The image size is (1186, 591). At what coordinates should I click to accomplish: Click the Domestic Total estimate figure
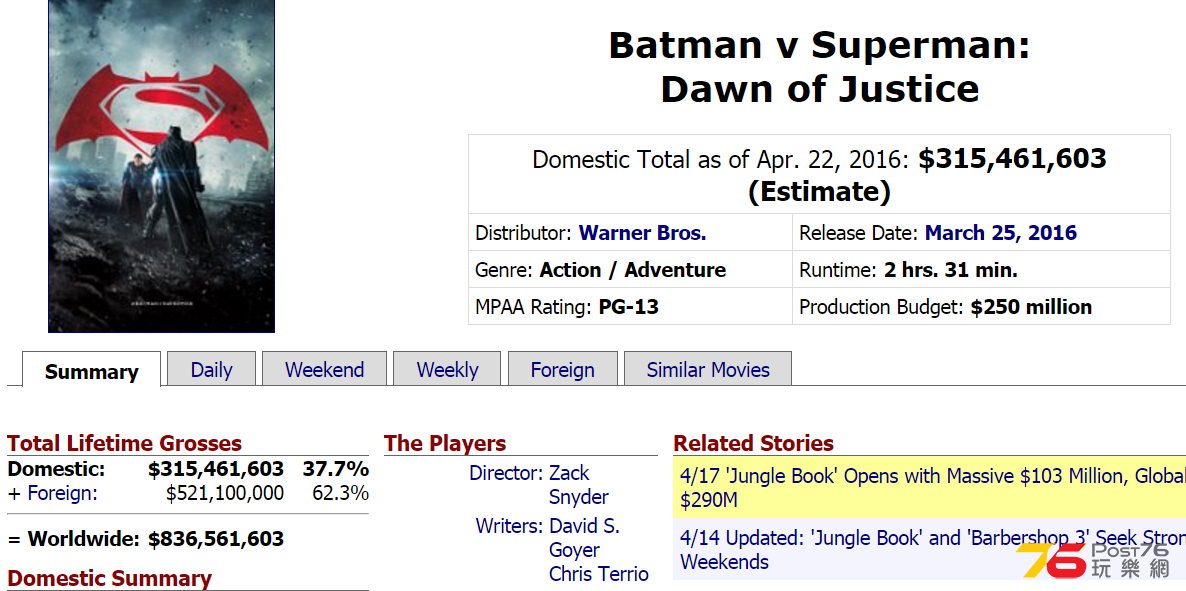1013,158
